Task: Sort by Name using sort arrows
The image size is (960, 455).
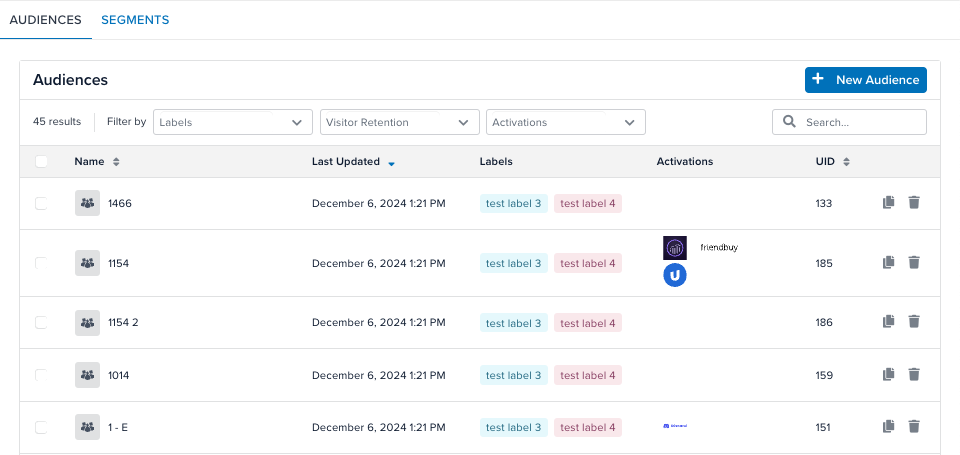Action: click(x=116, y=162)
